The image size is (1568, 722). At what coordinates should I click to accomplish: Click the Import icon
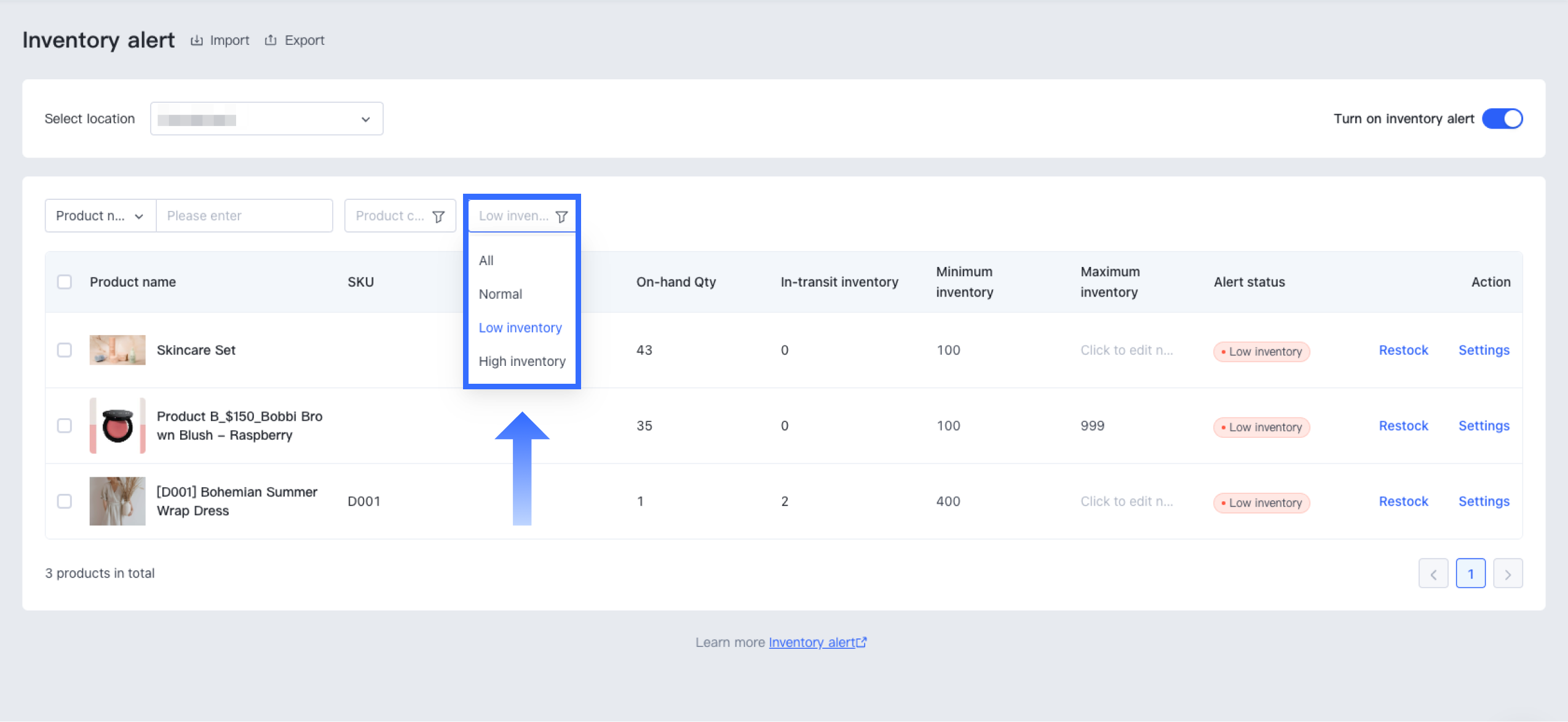[x=197, y=41]
